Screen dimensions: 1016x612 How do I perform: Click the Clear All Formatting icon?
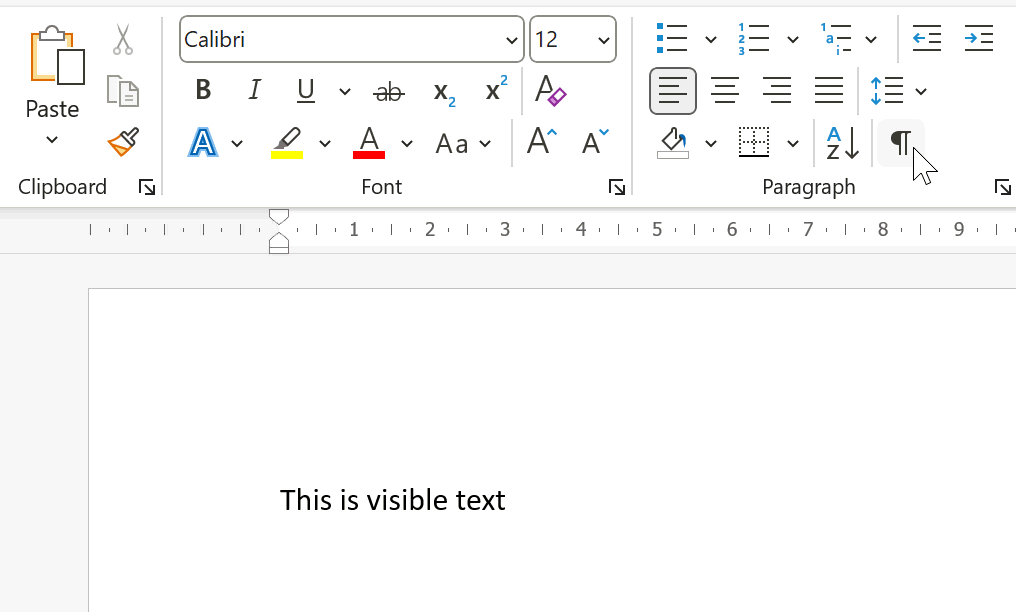pyautogui.click(x=550, y=91)
